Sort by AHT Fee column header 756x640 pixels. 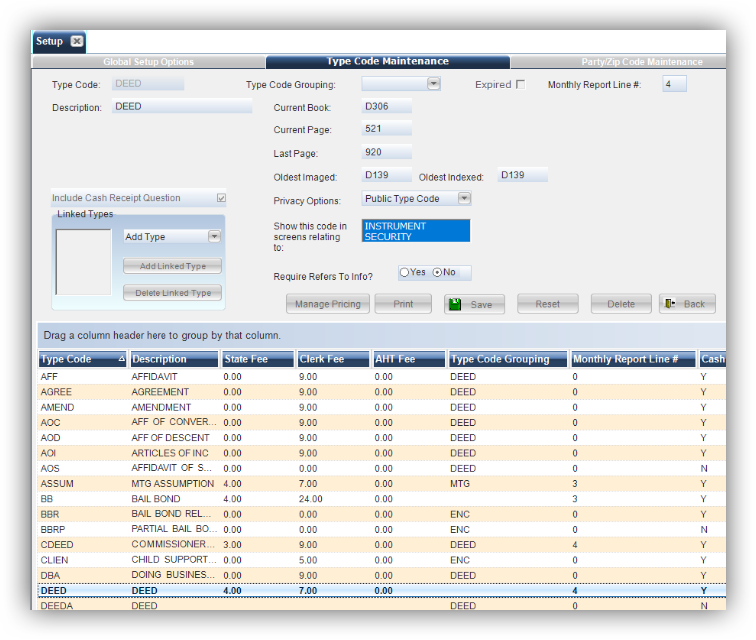click(409, 359)
